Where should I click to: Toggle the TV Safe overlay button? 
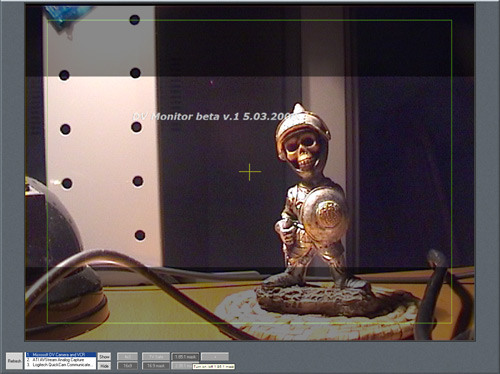(156, 356)
